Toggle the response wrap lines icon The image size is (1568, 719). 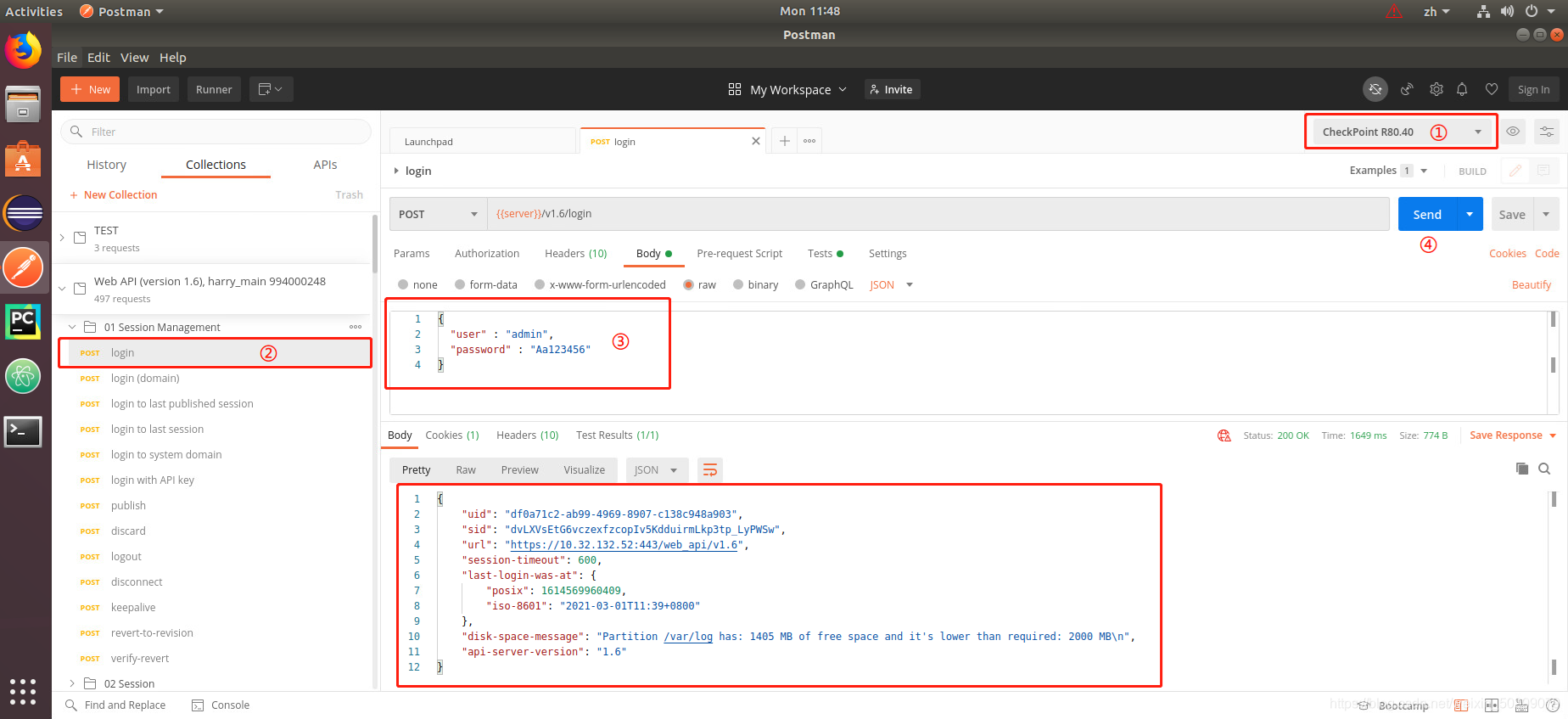point(710,469)
